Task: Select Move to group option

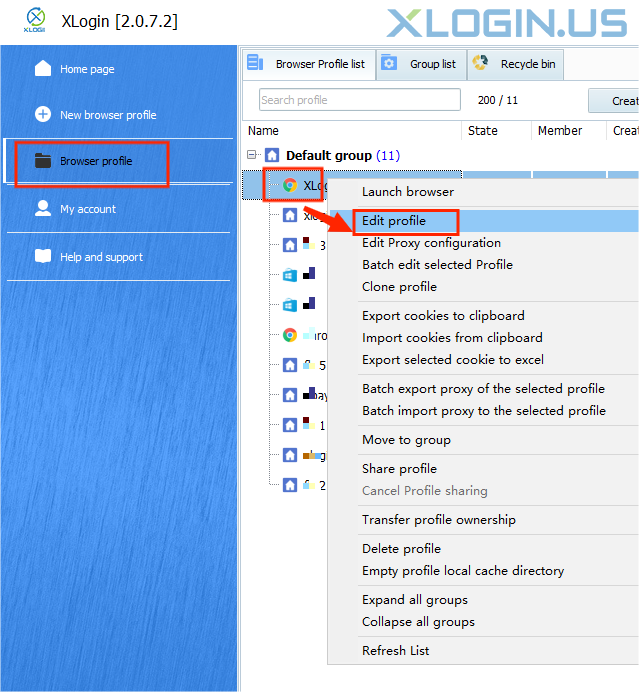Action: (406, 440)
